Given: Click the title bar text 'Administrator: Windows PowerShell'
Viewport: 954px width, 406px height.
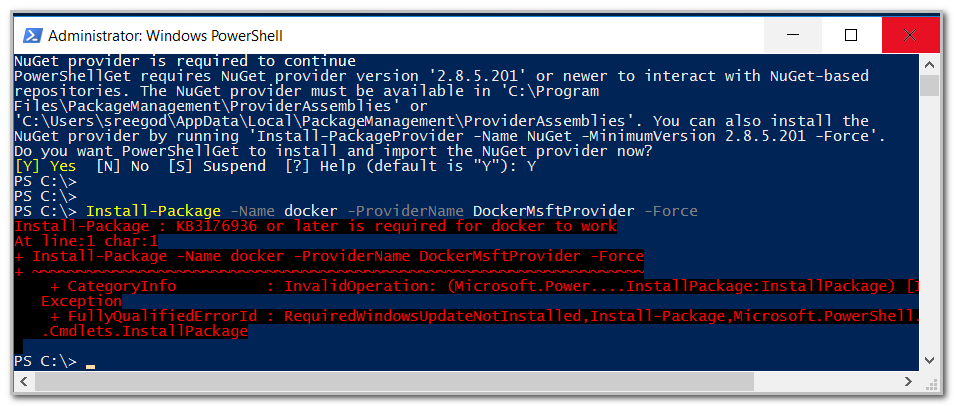Looking at the screenshot, I should pos(152,35).
